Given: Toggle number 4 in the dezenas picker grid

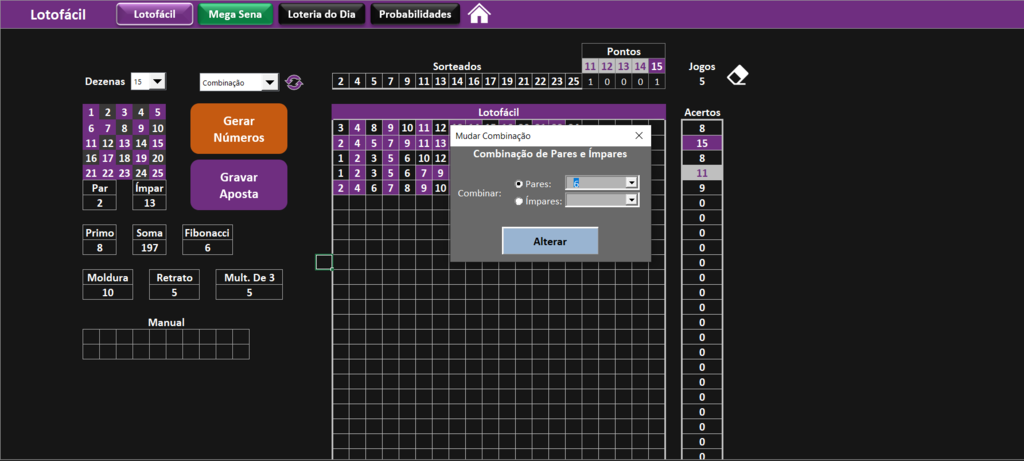Looking at the screenshot, I should [141, 112].
